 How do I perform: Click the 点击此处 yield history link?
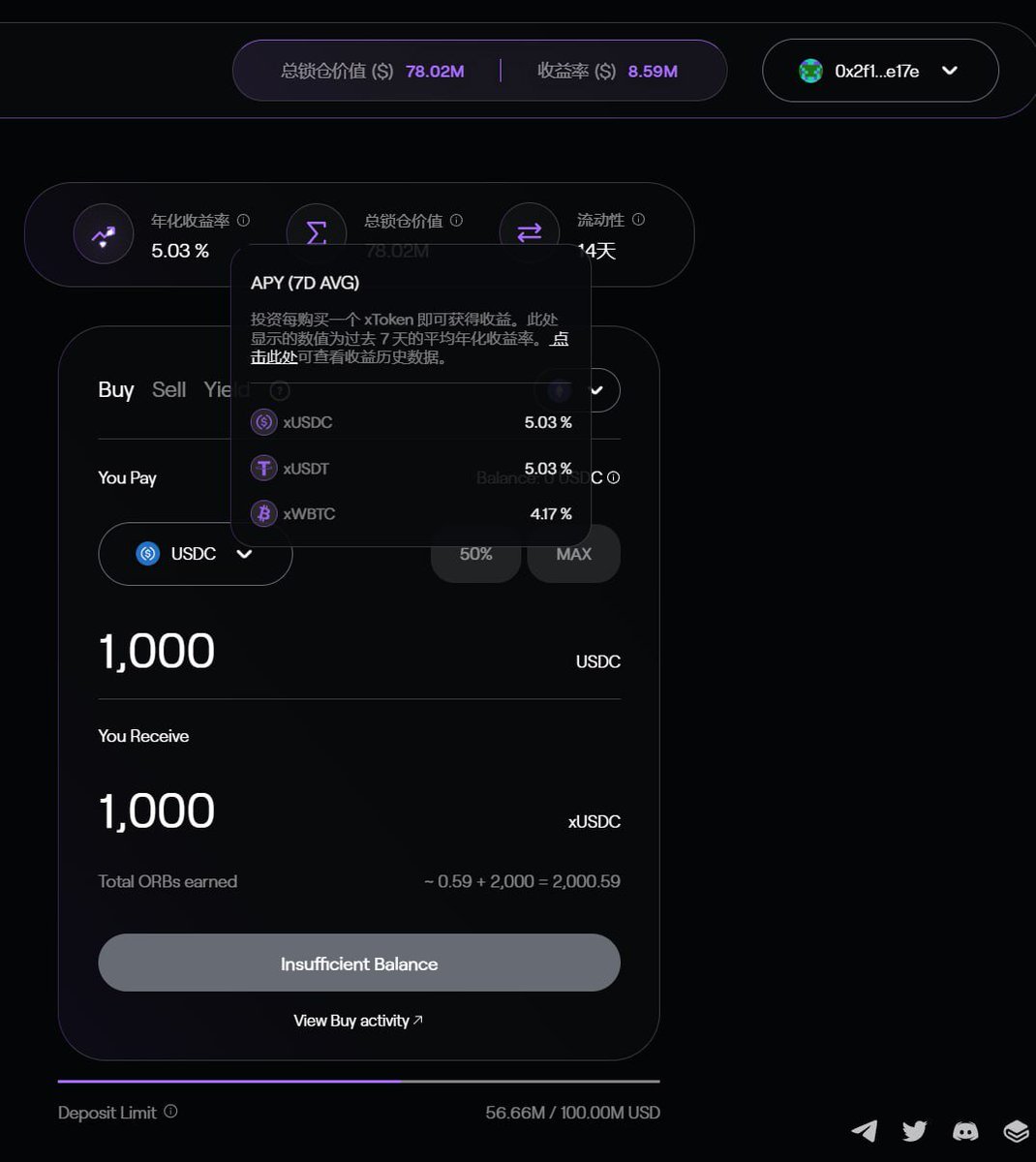274,356
